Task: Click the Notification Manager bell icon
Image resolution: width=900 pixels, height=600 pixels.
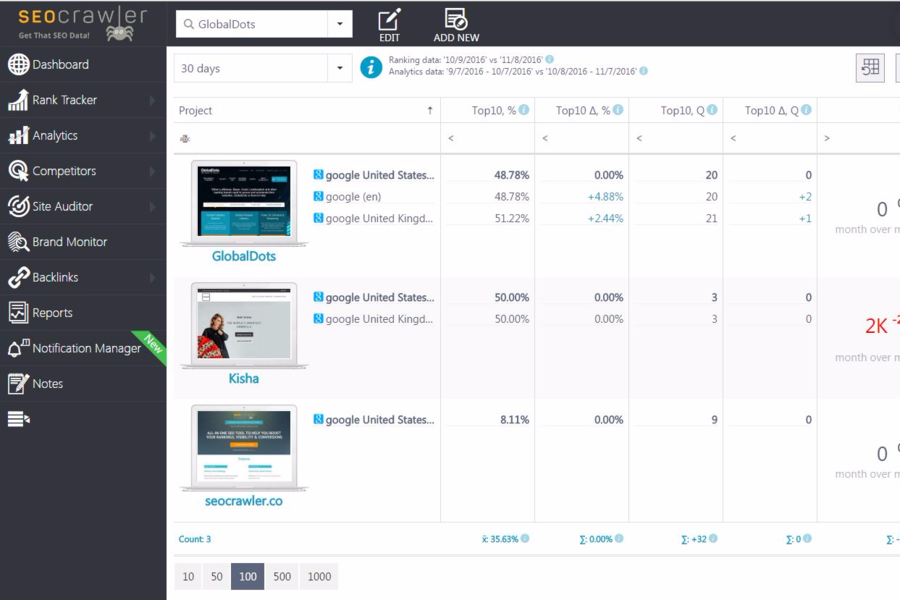Action: [18, 348]
